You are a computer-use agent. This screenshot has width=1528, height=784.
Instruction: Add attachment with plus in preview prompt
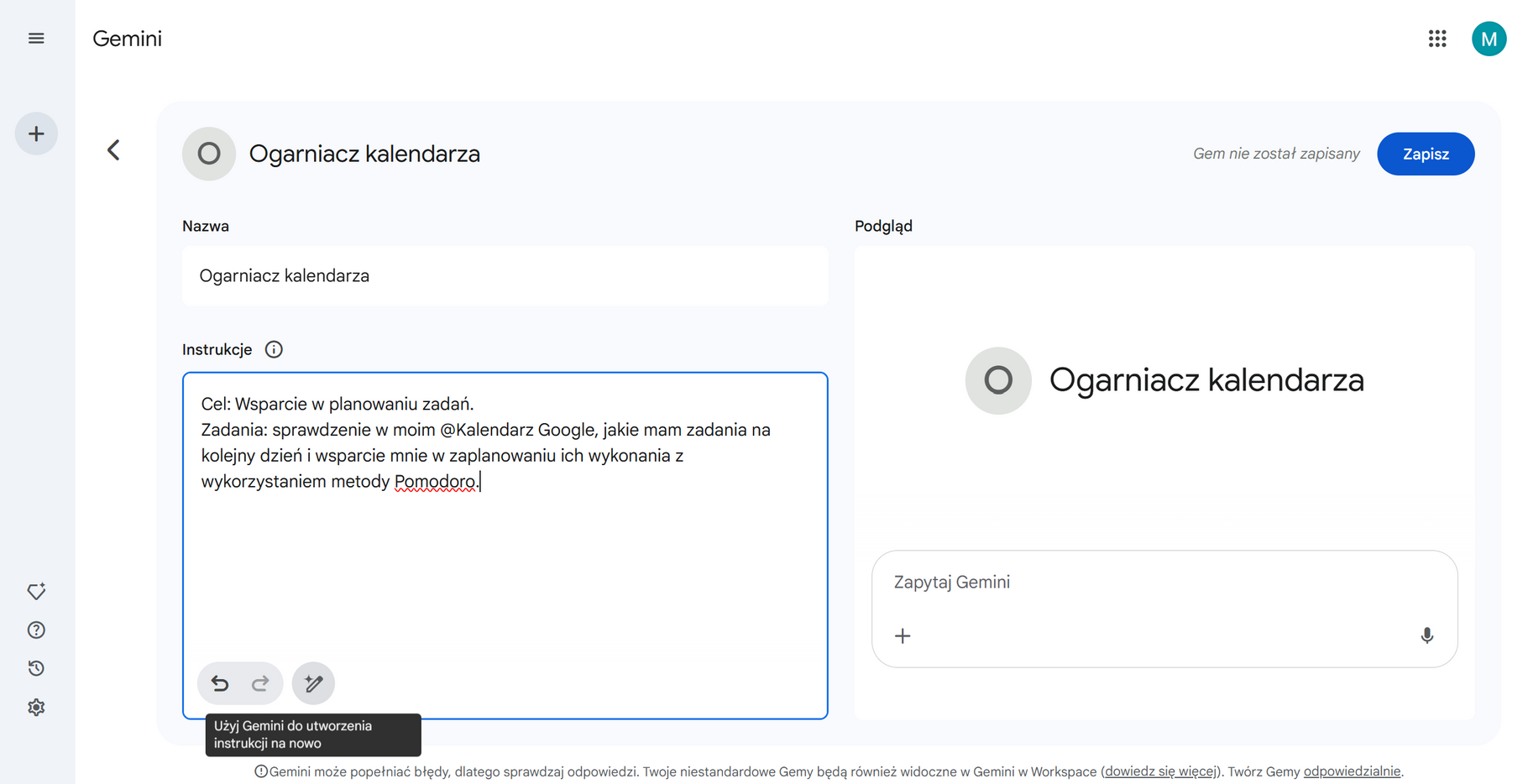[x=903, y=636]
